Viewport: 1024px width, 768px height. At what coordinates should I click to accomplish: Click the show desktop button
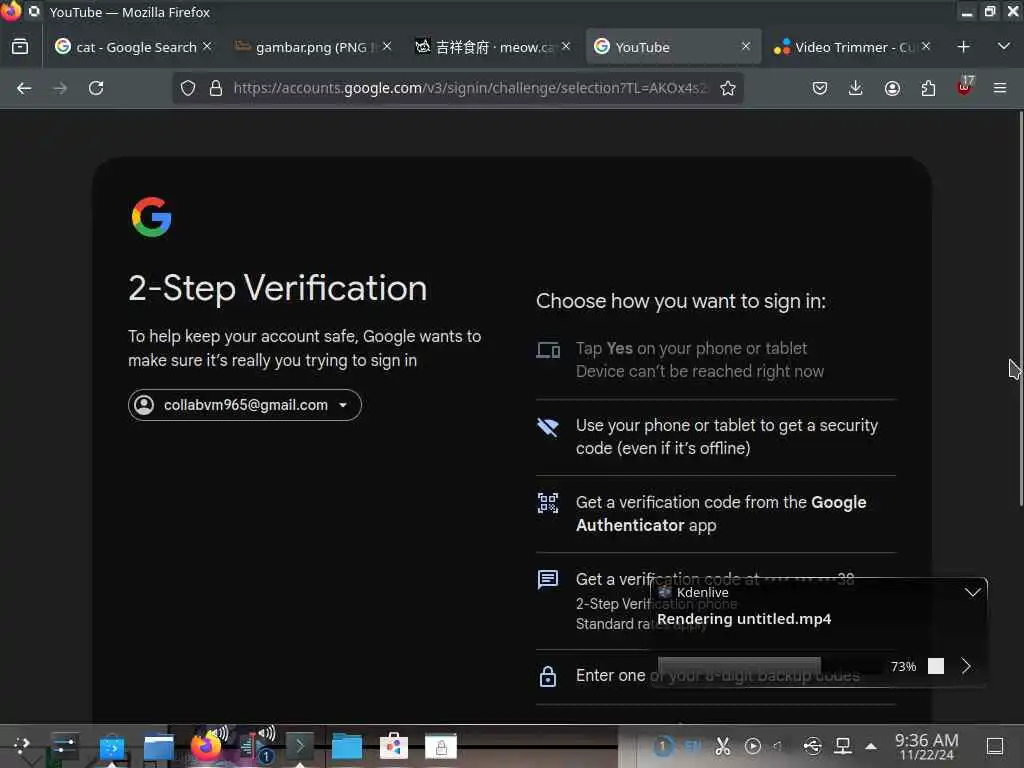point(995,746)
